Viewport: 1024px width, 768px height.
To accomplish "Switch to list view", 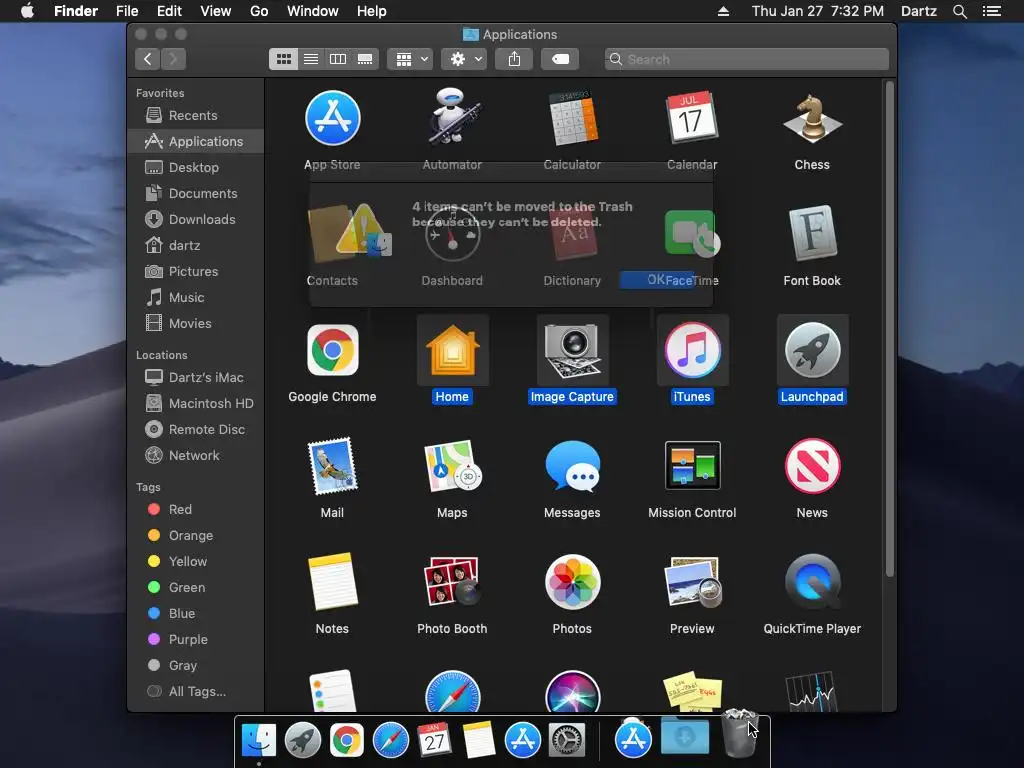I will pos(311,59).
